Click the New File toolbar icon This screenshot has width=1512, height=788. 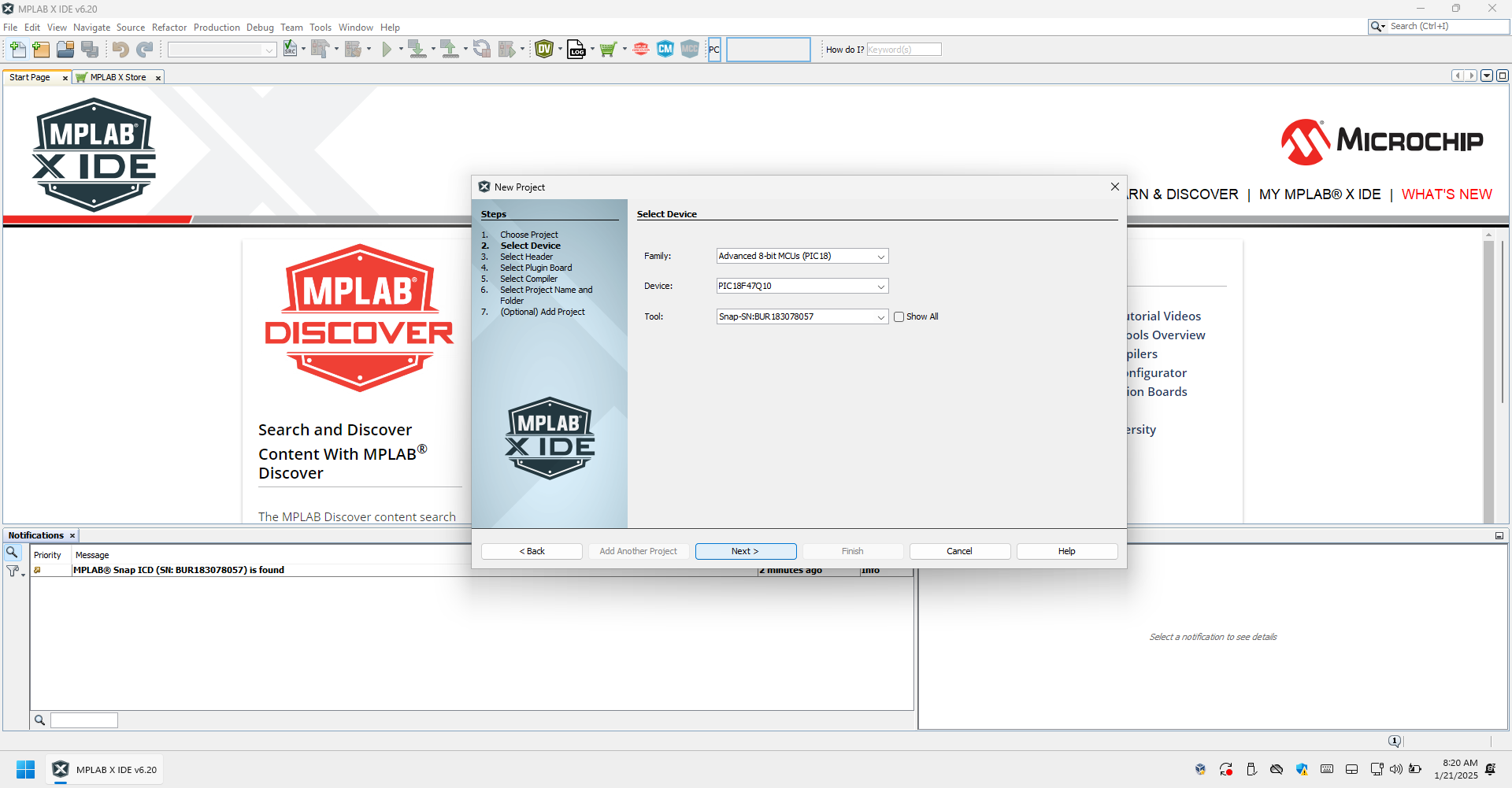(17, 50)
